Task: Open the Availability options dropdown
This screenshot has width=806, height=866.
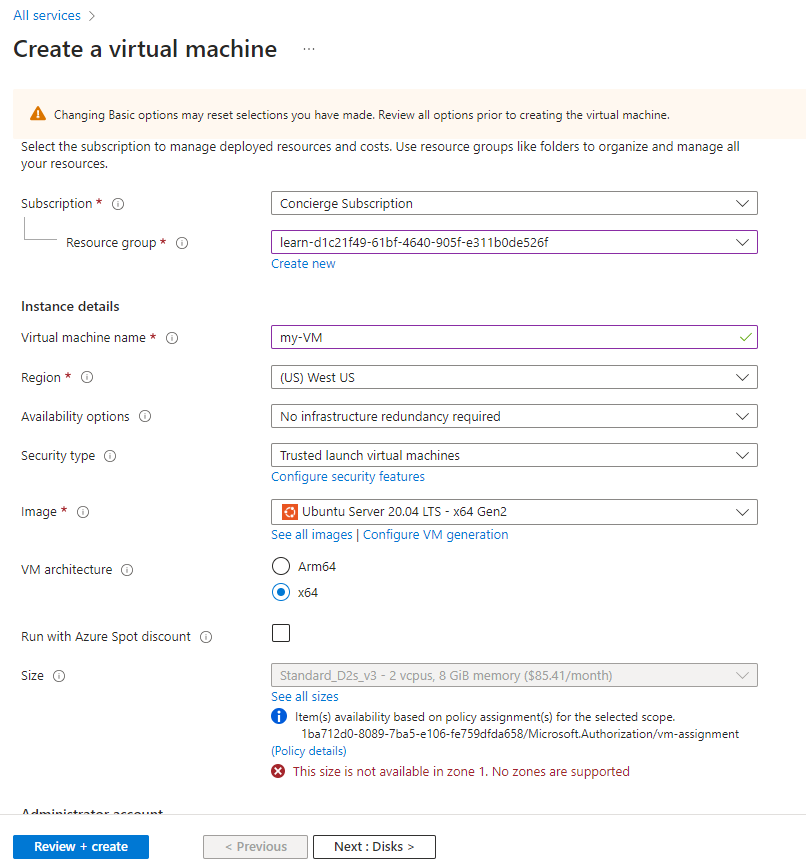Action: (514, 416)
